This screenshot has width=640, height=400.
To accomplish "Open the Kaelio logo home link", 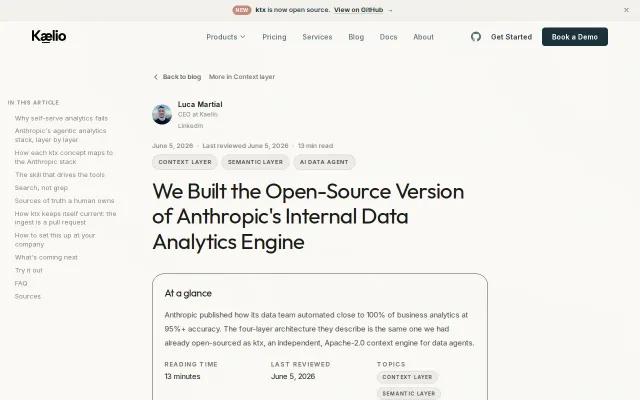I will [49, 36].
